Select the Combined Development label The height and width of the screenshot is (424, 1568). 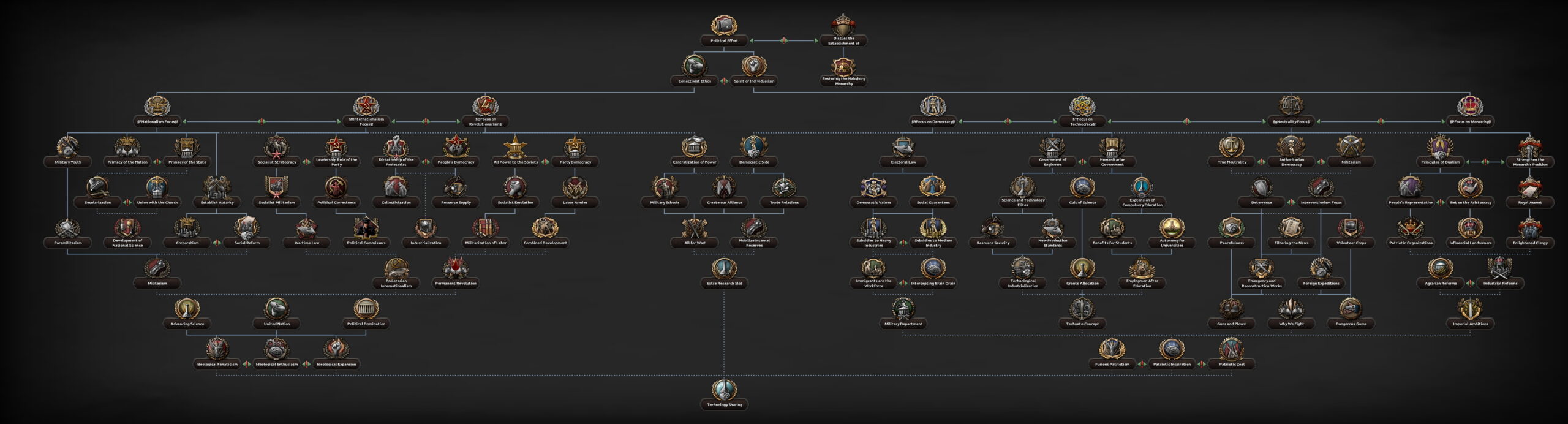point(545,243)
